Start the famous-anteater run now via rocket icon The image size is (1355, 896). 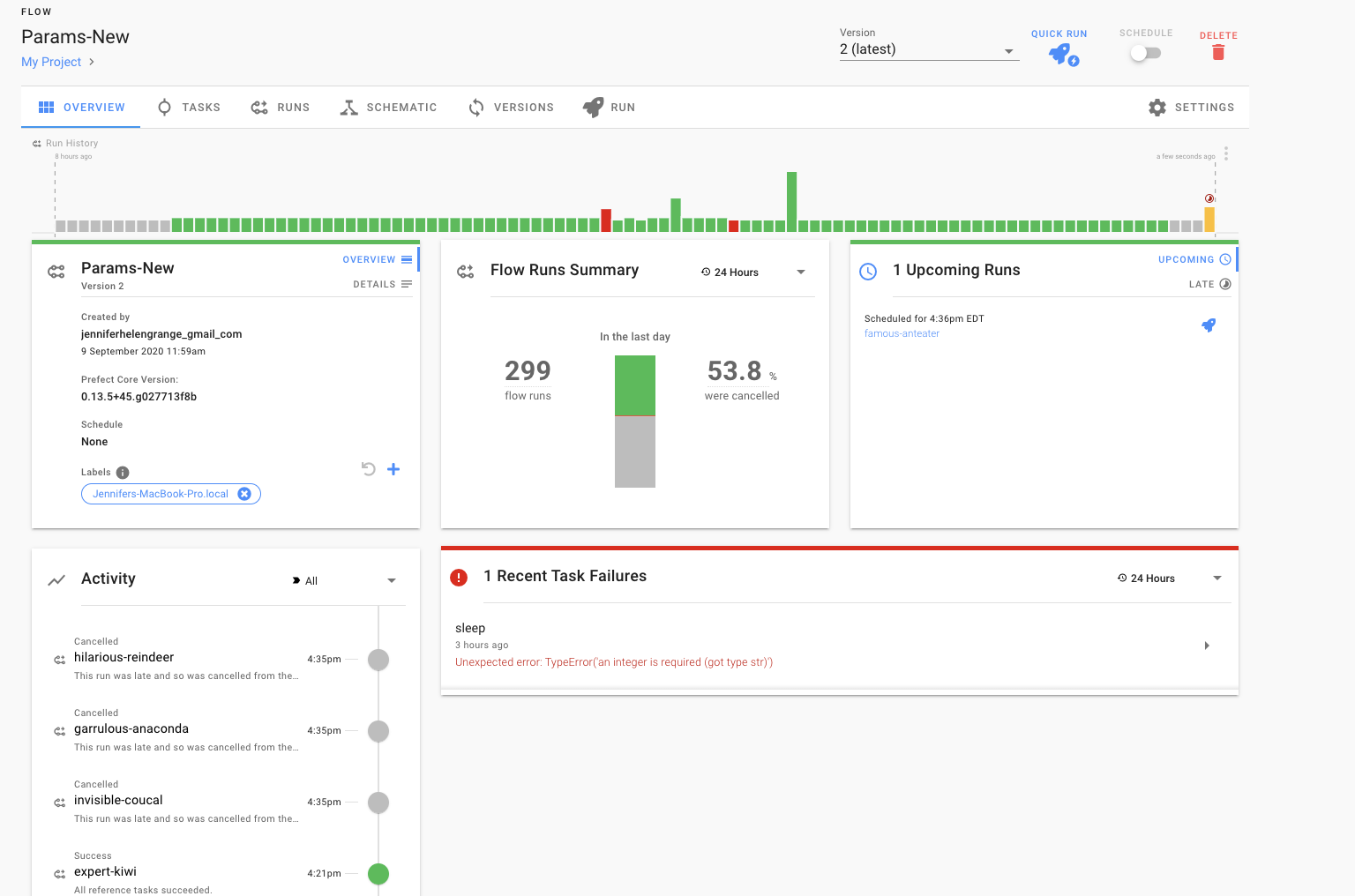(1209, 325)
